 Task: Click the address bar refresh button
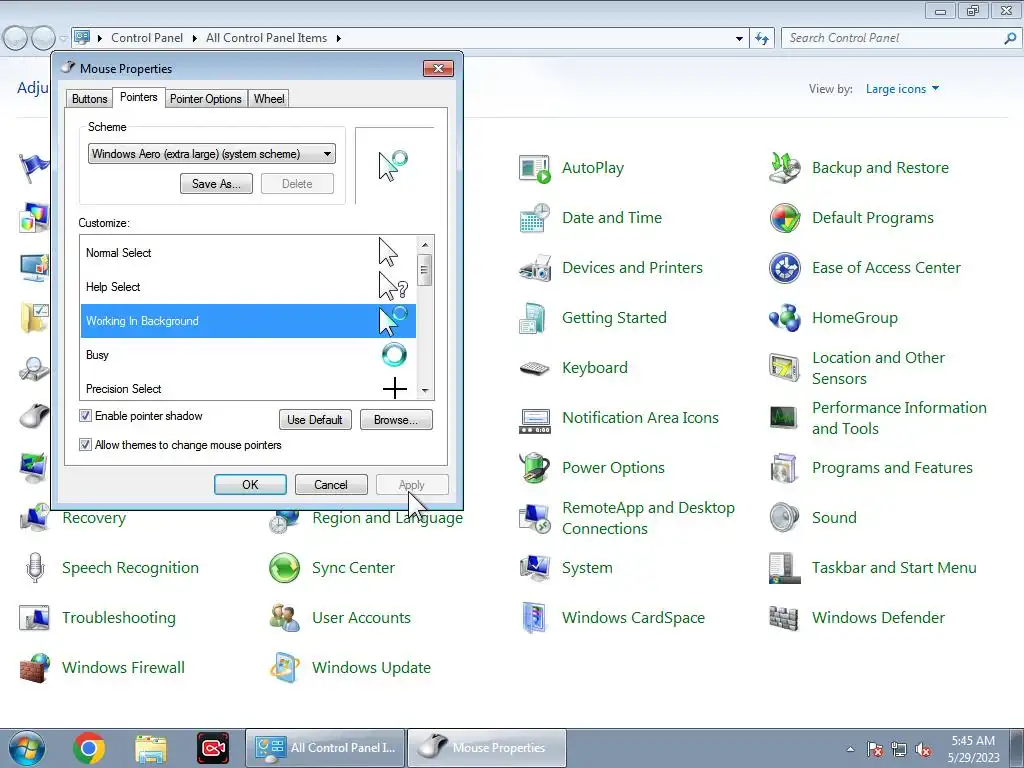click(762, 39)
